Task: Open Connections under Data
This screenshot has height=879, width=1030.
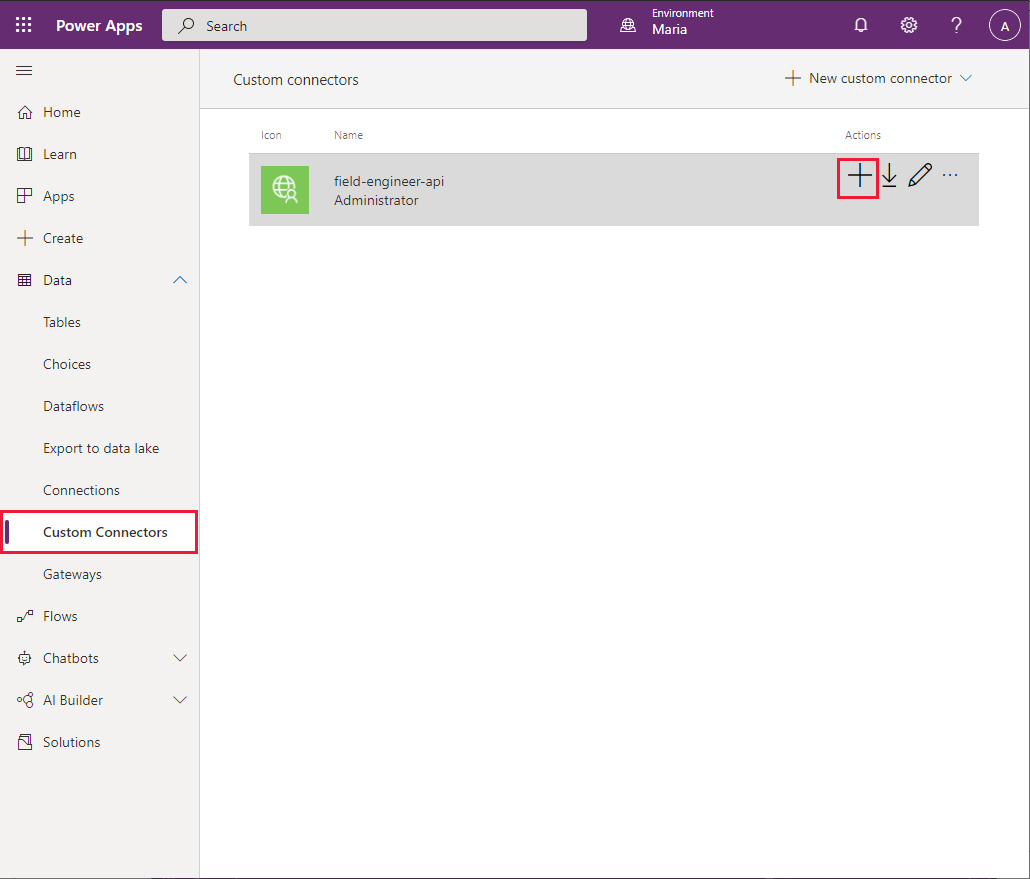Action: click(81, 491)
